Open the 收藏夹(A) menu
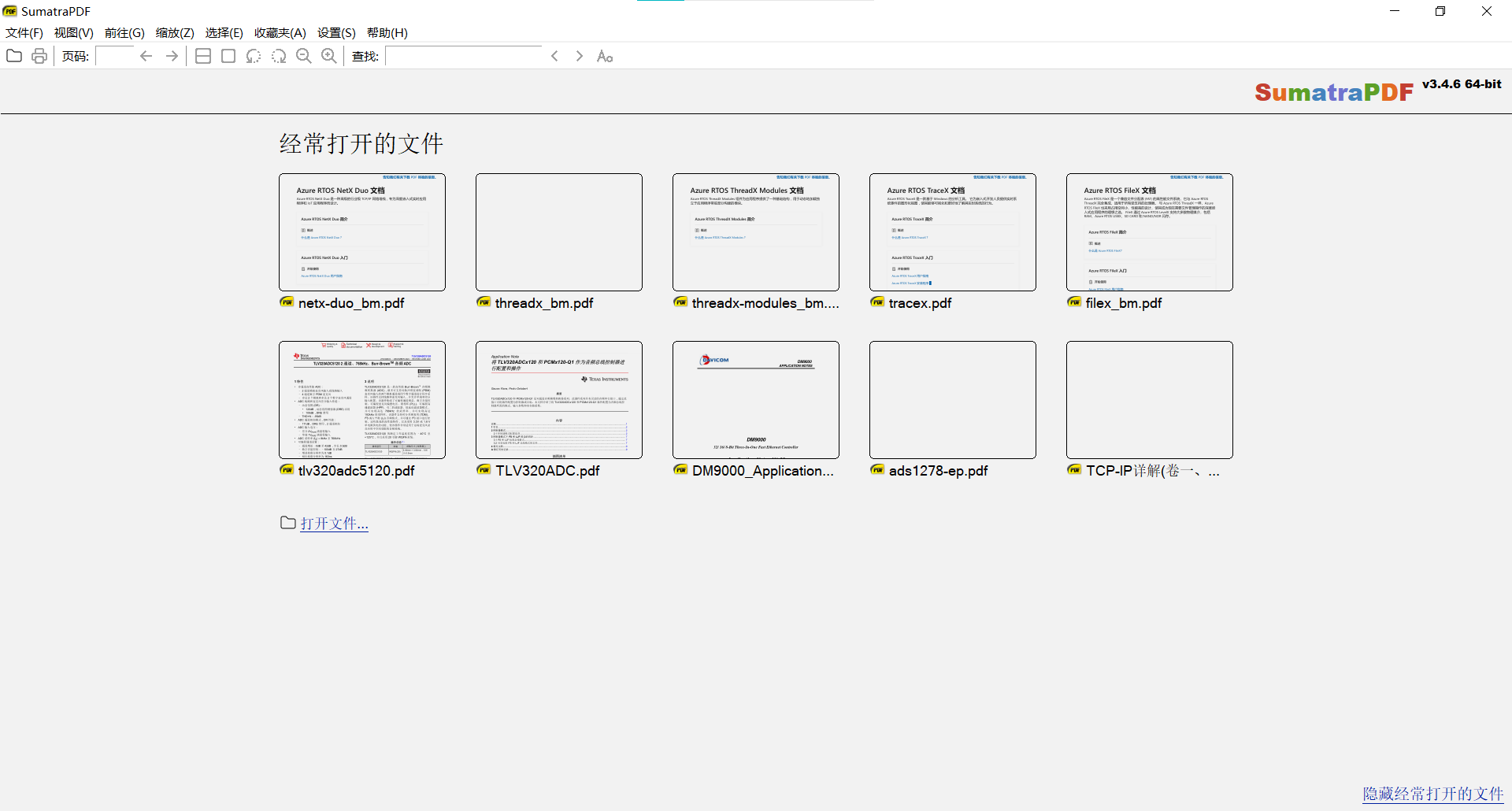Image resolution: width=1512 pixels, height=811 pixels. (280, 32)
